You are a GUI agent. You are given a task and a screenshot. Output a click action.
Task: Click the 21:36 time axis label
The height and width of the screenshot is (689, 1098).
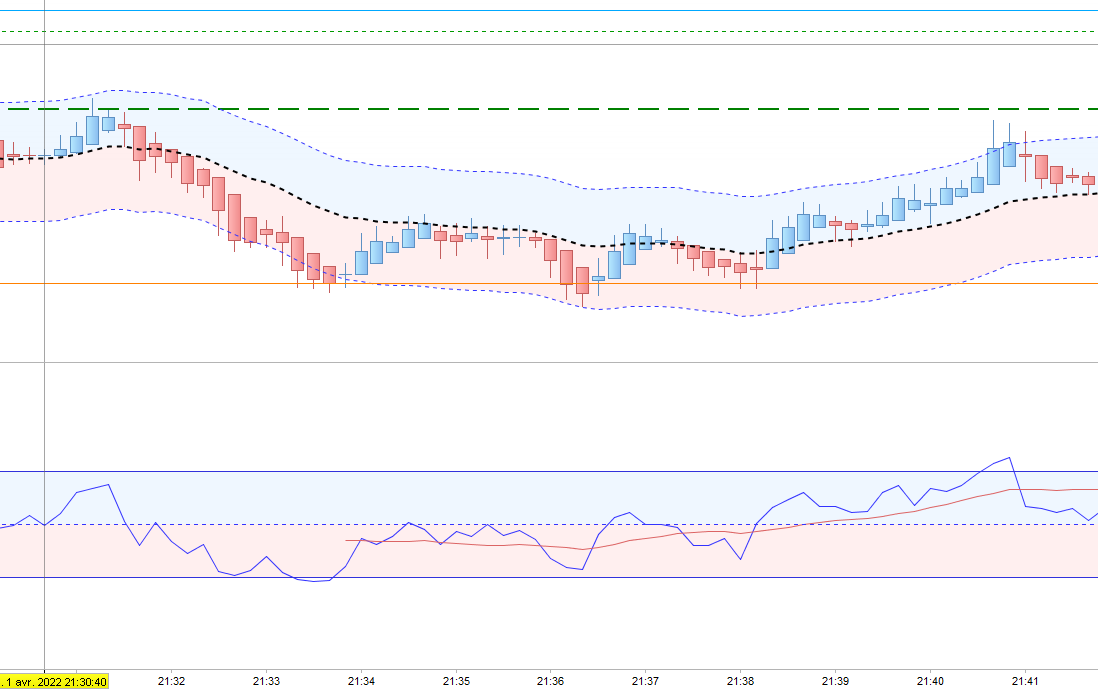[x=550, y=681]
